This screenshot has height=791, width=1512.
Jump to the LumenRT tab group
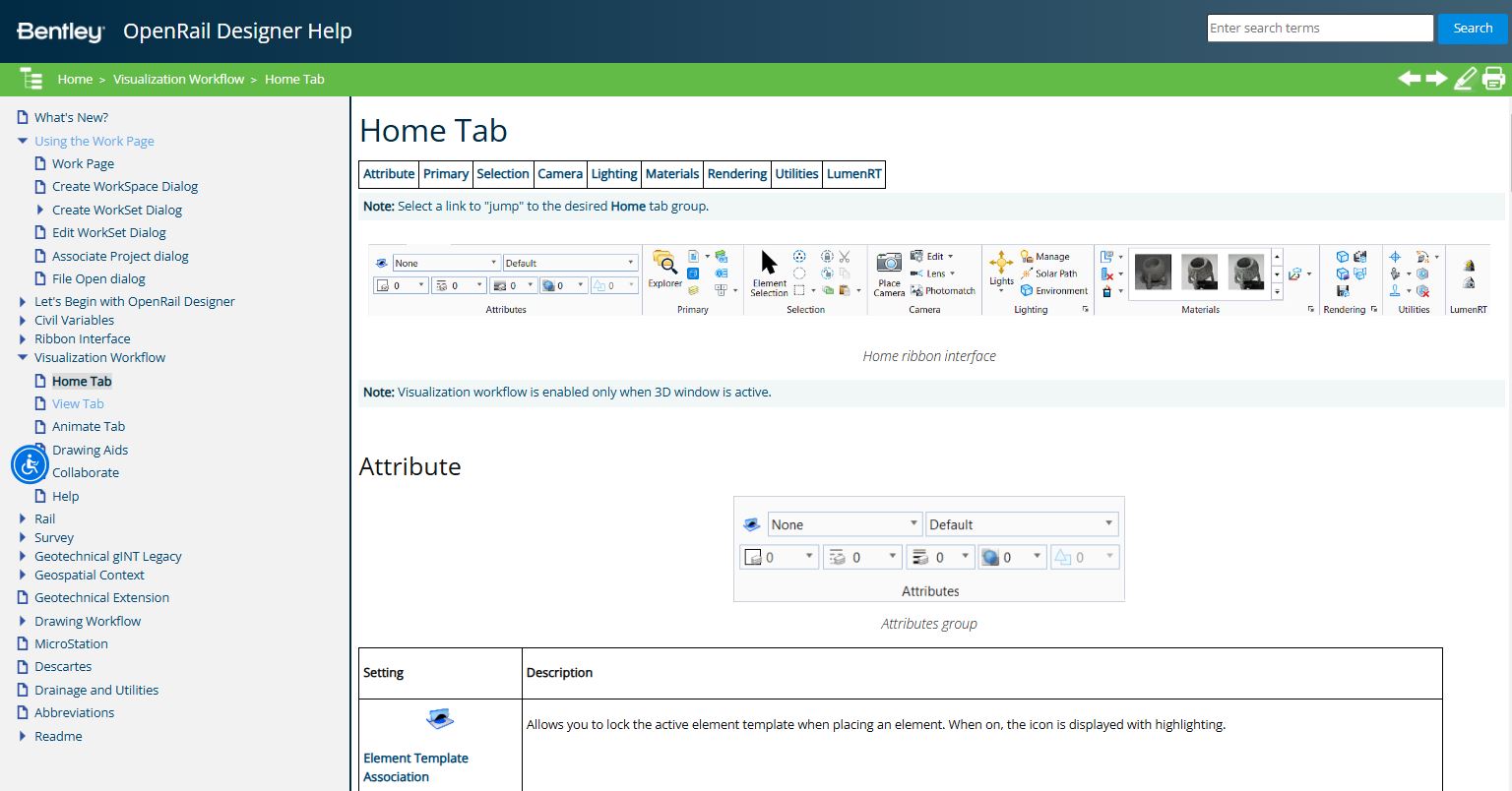854,174
